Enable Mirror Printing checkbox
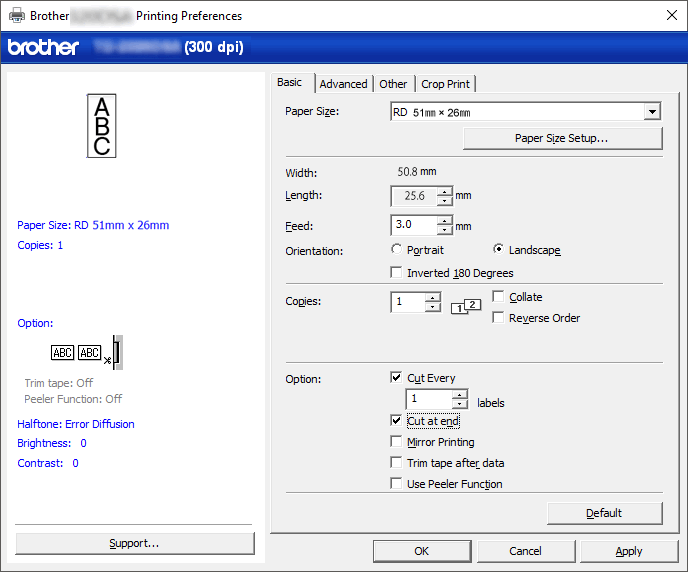Image resolution: width=688 pixels, height=572 pixels. coord(397,442)
